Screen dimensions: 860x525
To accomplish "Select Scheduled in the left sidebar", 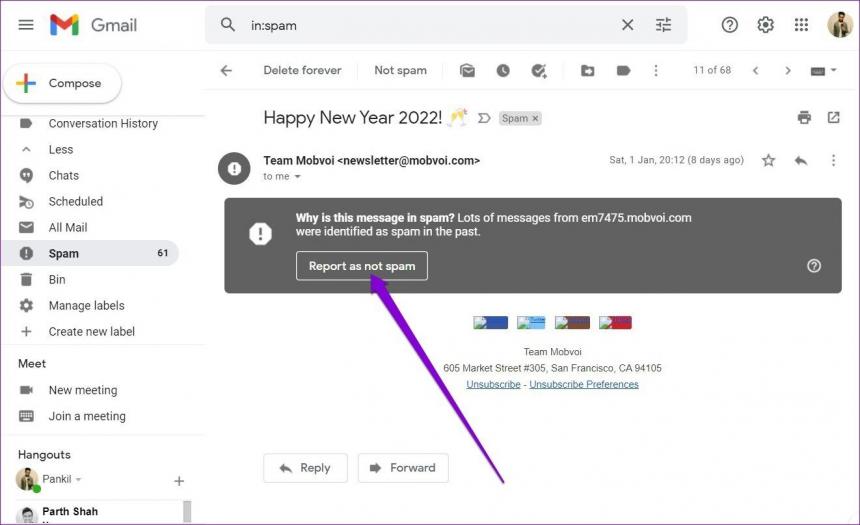I will point(76,201).
